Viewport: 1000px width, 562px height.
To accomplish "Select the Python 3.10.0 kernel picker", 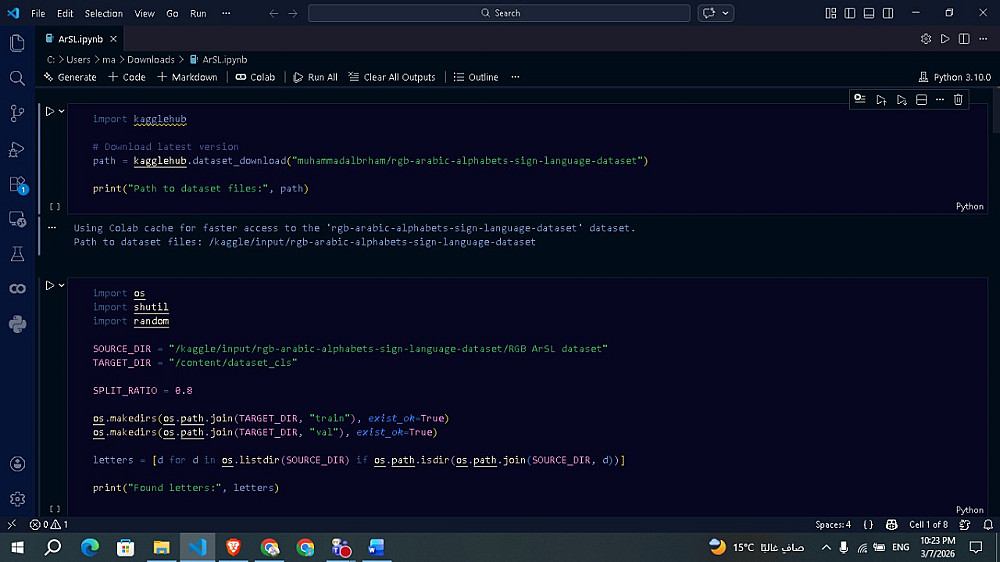I will point(954,77).
